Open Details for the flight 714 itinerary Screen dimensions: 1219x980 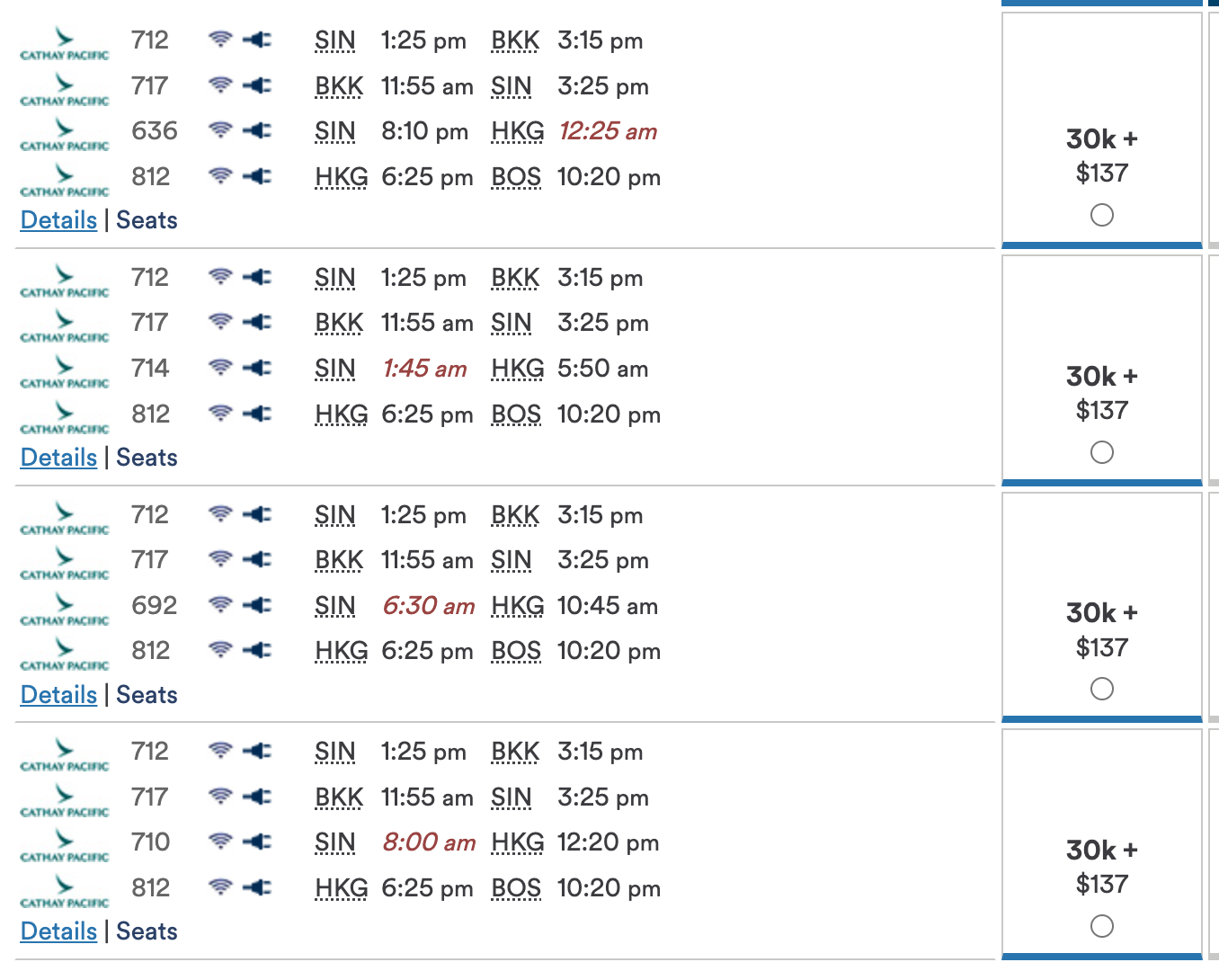click(58, 458)
